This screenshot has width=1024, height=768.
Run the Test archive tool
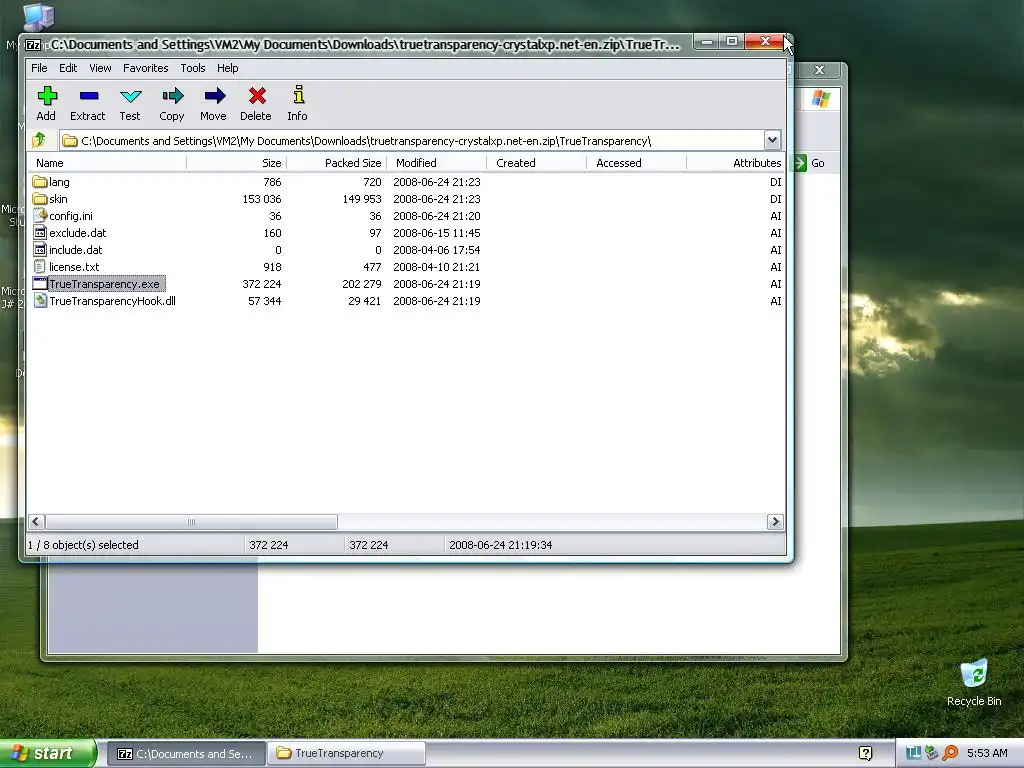point(131,97)
